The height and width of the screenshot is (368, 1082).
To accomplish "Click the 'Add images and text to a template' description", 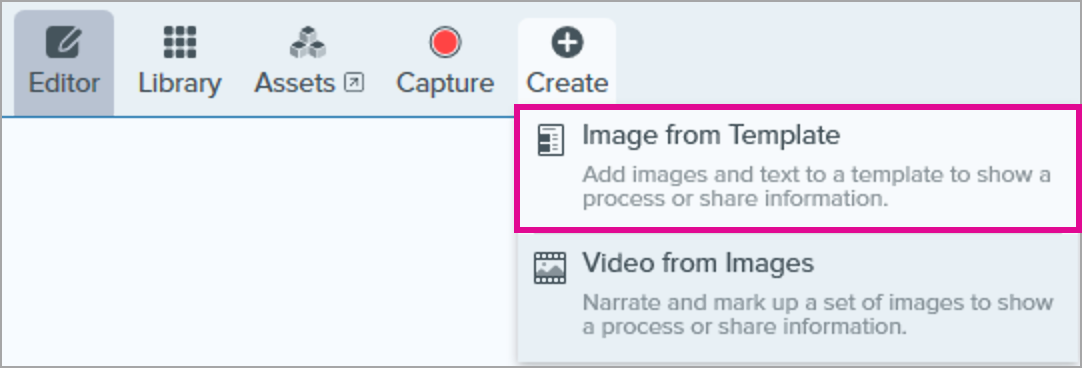I will click(x=816, y=187).
